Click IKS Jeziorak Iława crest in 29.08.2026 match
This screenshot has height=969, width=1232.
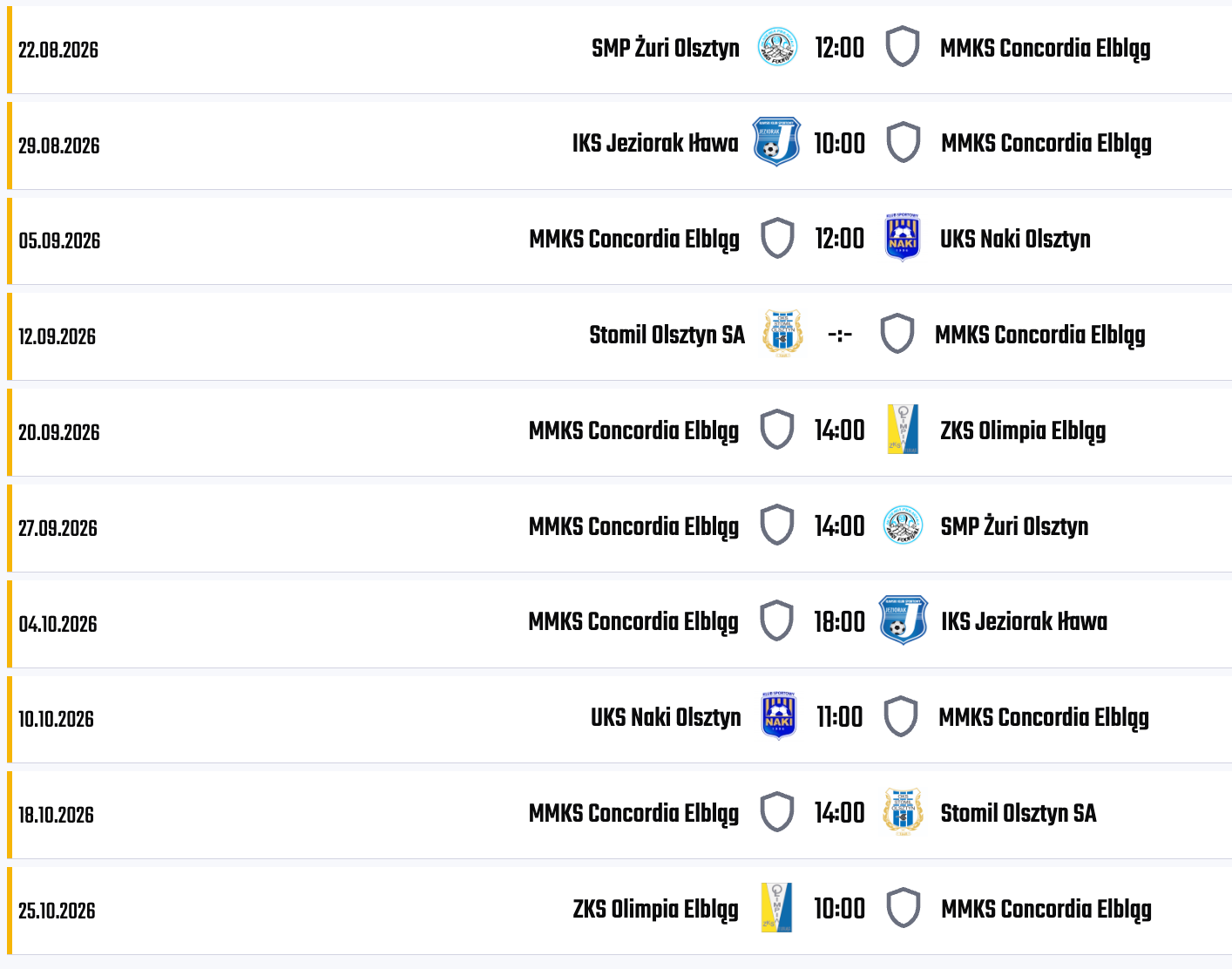point(776,142)
